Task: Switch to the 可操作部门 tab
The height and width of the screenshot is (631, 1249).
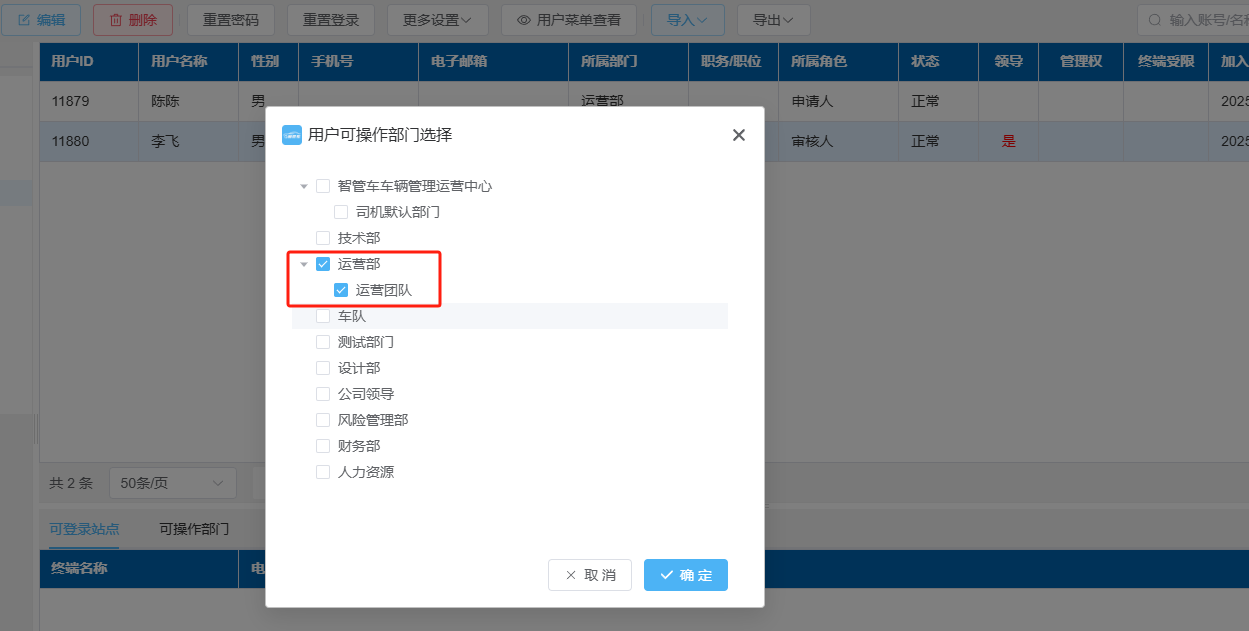Action: point(194,529)
